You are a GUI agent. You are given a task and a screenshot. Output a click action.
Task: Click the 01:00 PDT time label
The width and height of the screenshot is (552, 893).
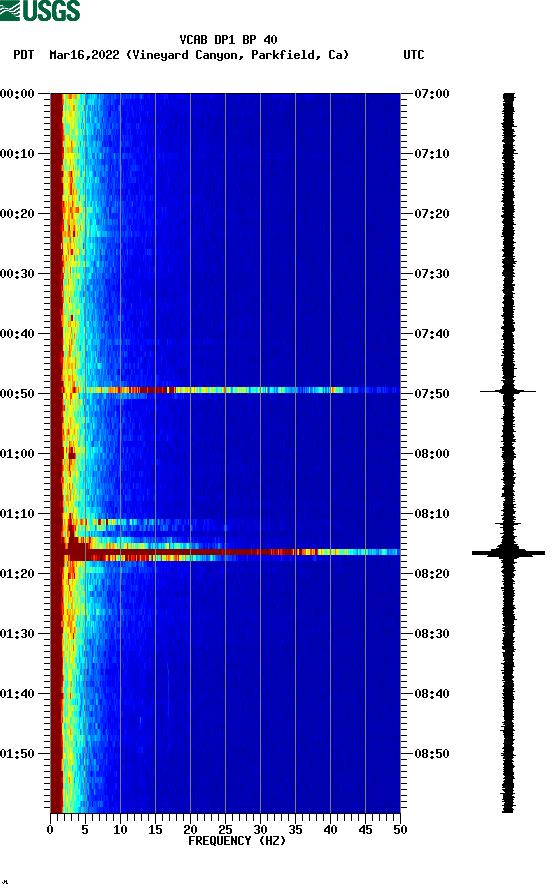pos(17,454)
